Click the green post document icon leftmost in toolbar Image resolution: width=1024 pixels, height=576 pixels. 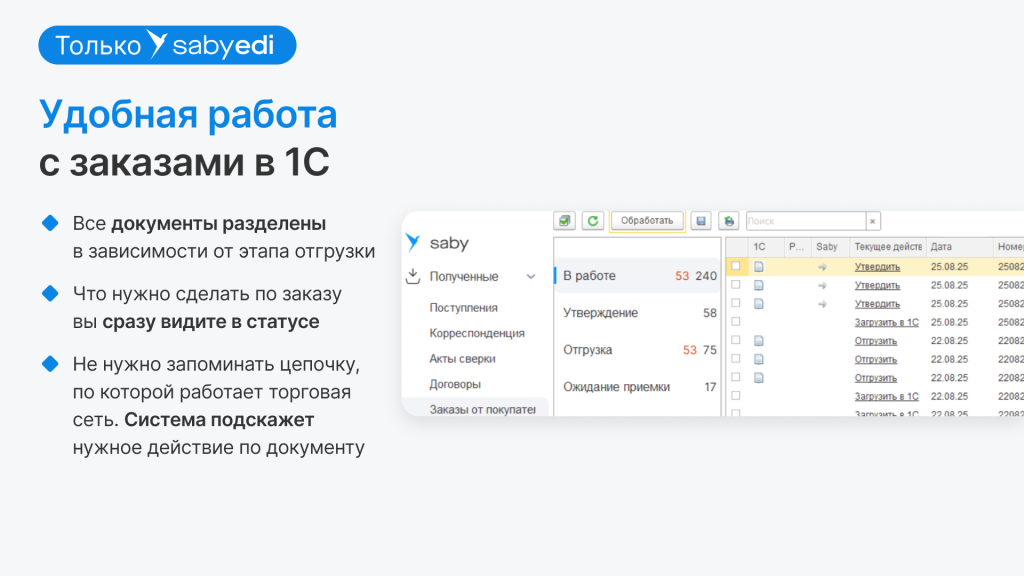[x=566, y=221]
